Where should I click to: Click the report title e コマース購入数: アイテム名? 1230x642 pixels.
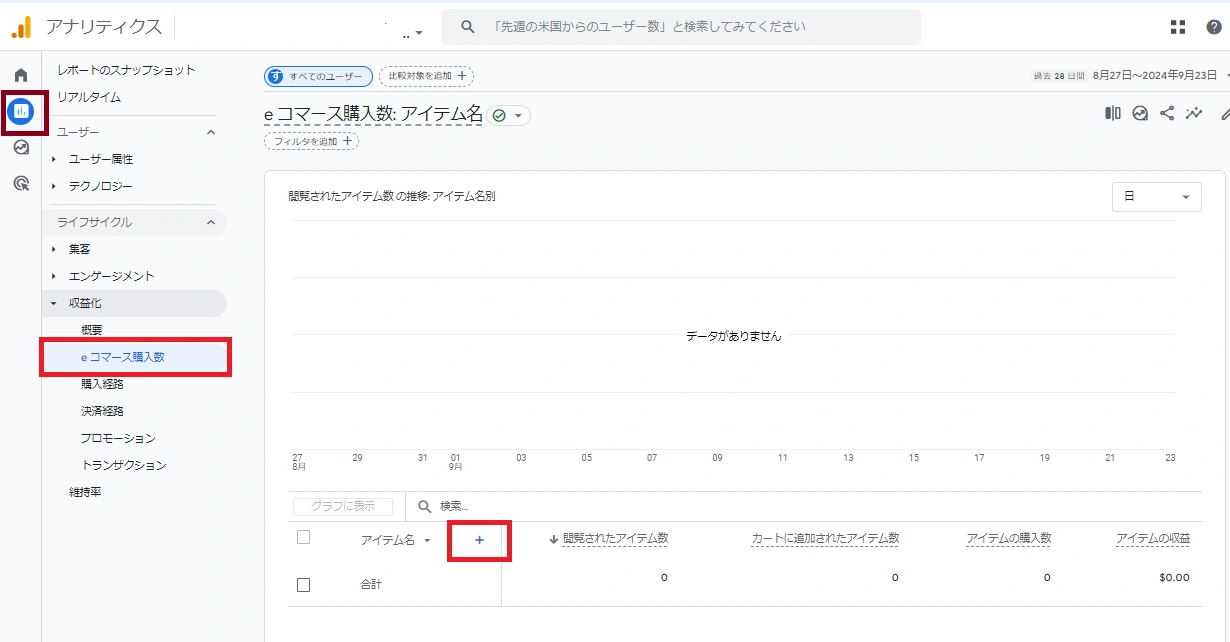point(373,115)
